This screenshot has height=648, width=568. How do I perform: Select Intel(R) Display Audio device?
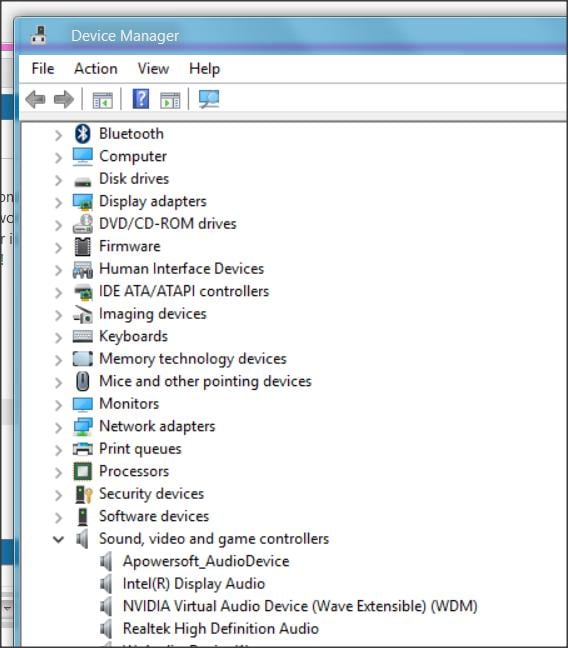[x=194, y=584]
